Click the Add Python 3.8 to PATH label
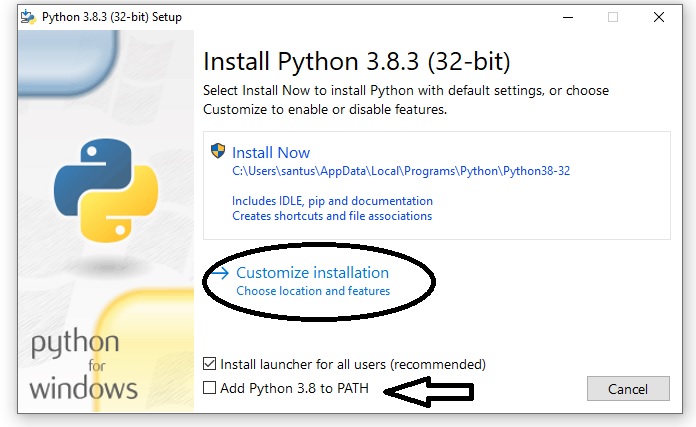696x427 pixels. coord(294,388)
